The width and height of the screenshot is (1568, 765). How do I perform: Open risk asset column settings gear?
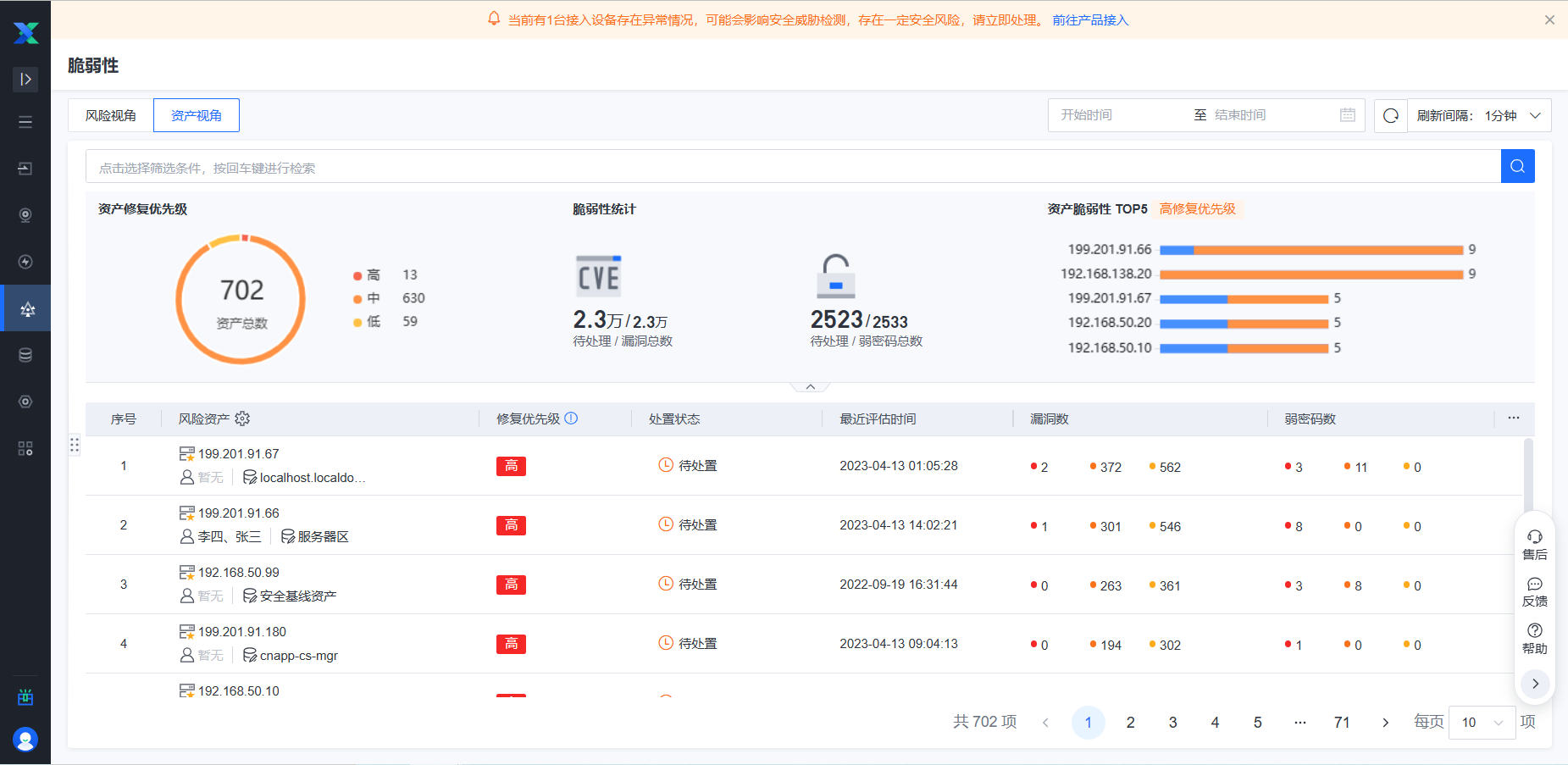pyautogui.click(x=242, y=419)
